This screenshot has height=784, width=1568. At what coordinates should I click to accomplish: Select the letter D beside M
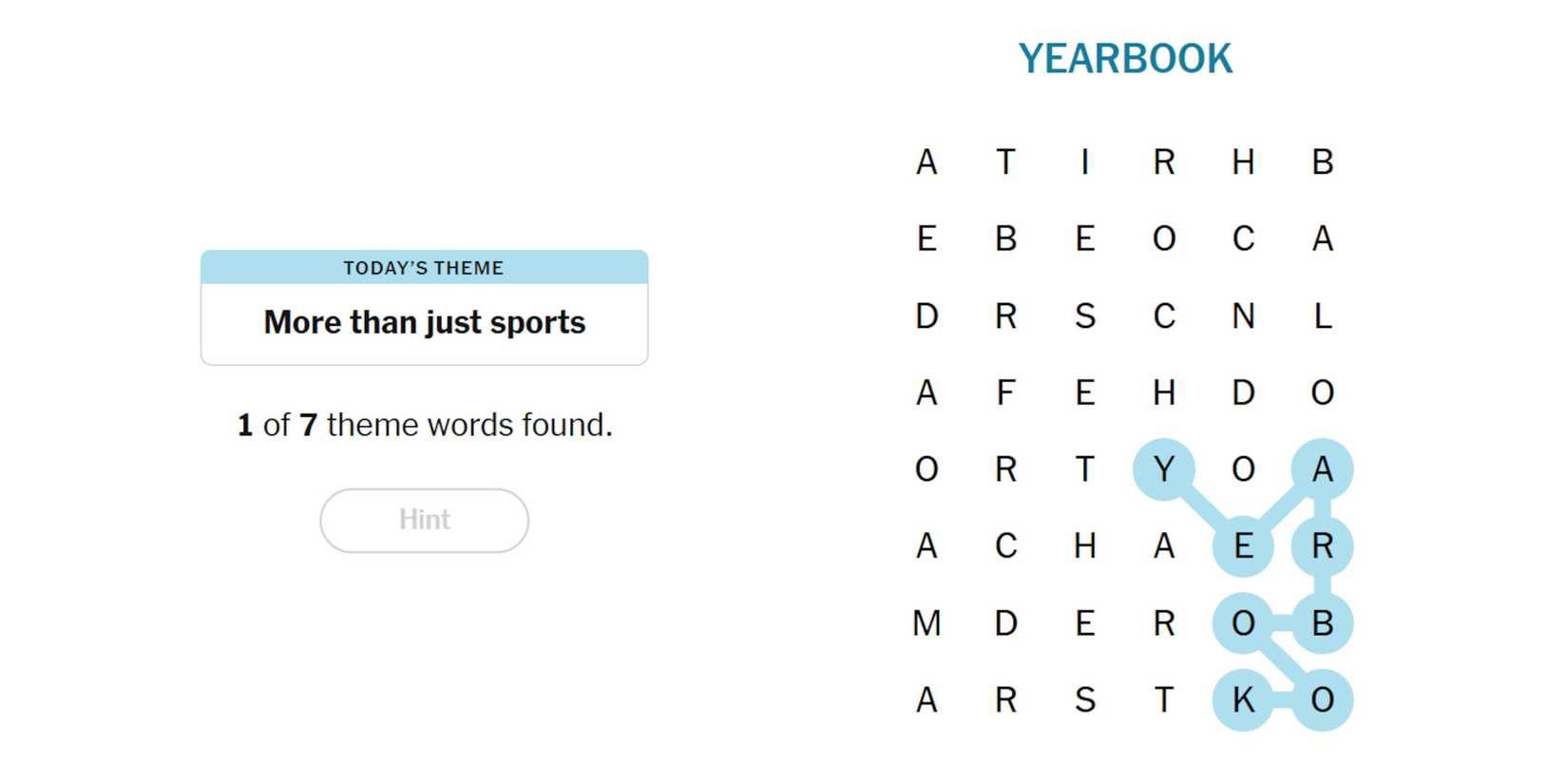[x=1005, y=623]
